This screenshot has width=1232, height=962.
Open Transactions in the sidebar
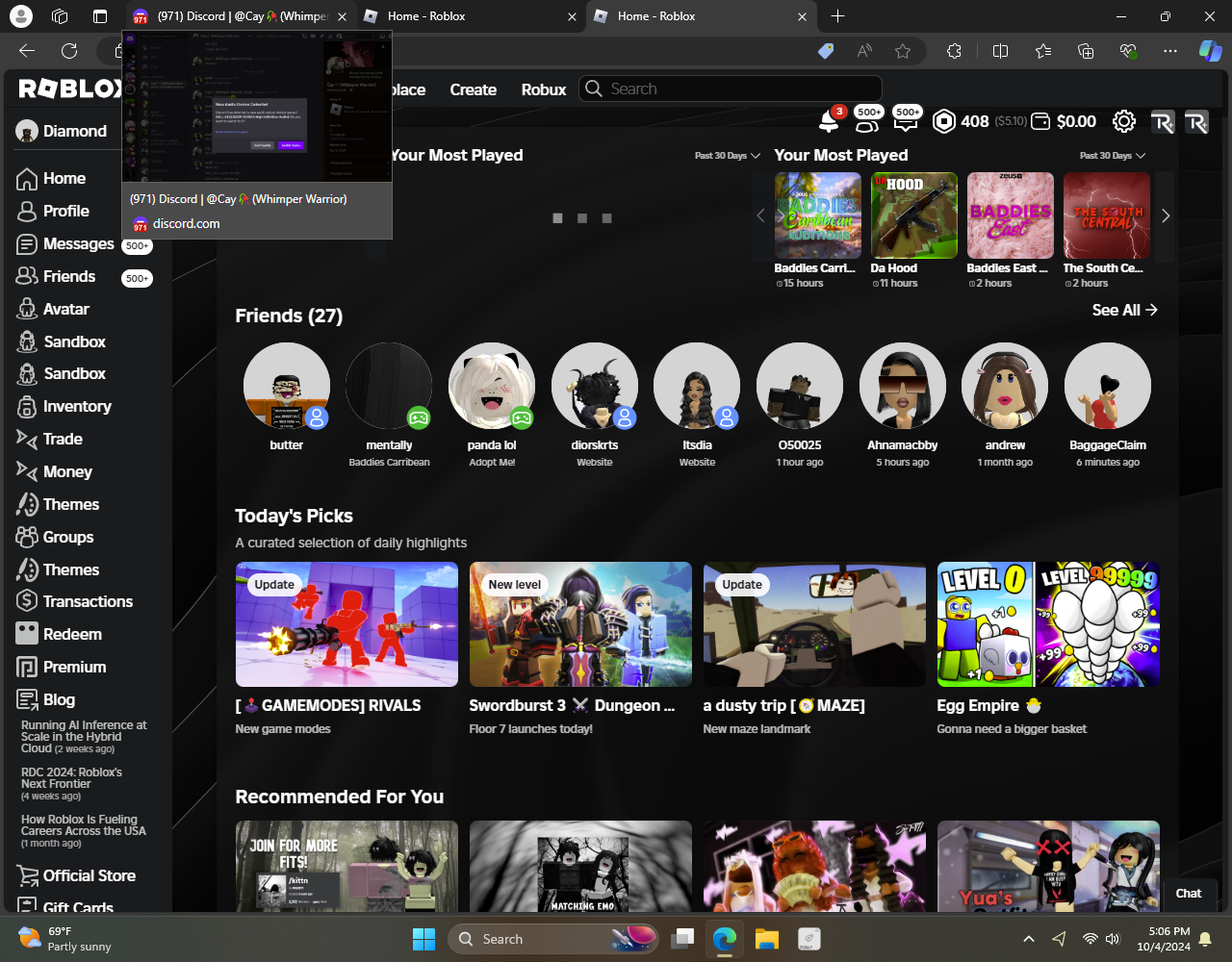[x=74, y=602]
